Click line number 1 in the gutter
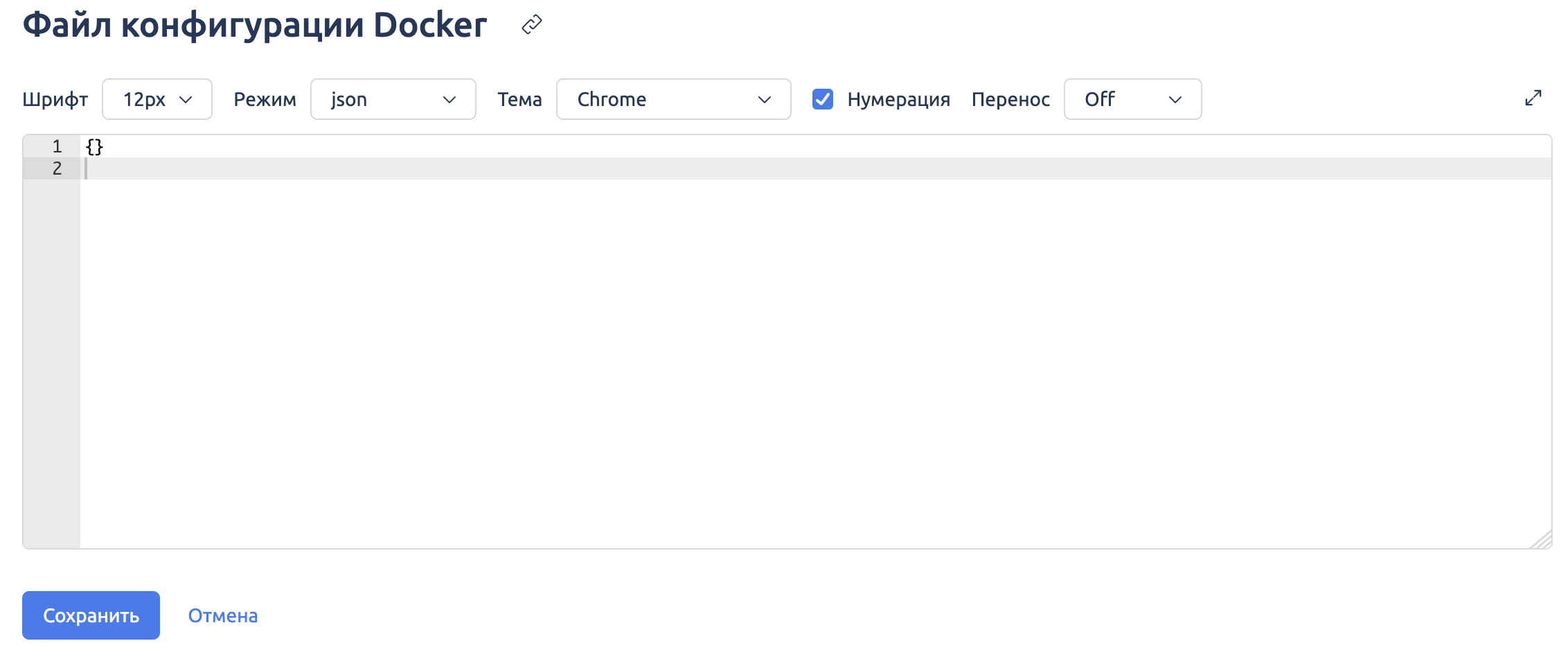Viewport: 1568px width, 650px height. coord(57,146)
